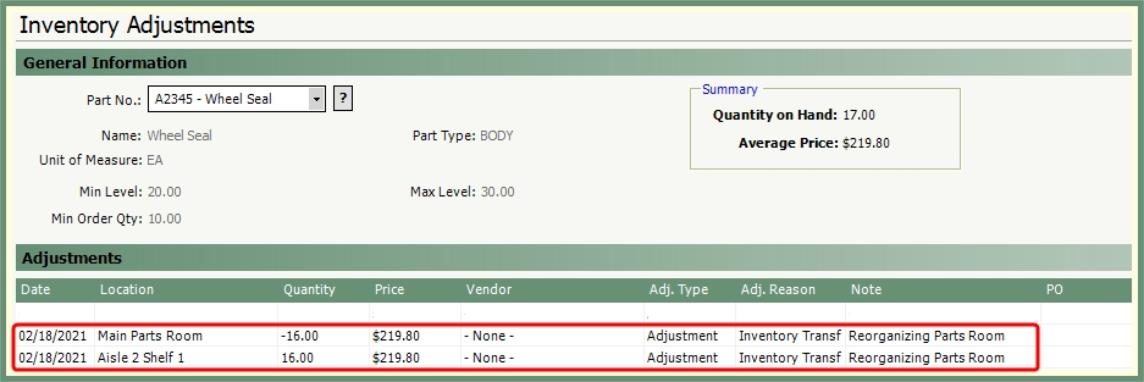1144x382 pixels.
Task: Click the Adj. Reason column header
Action: (x=778, y=289)
